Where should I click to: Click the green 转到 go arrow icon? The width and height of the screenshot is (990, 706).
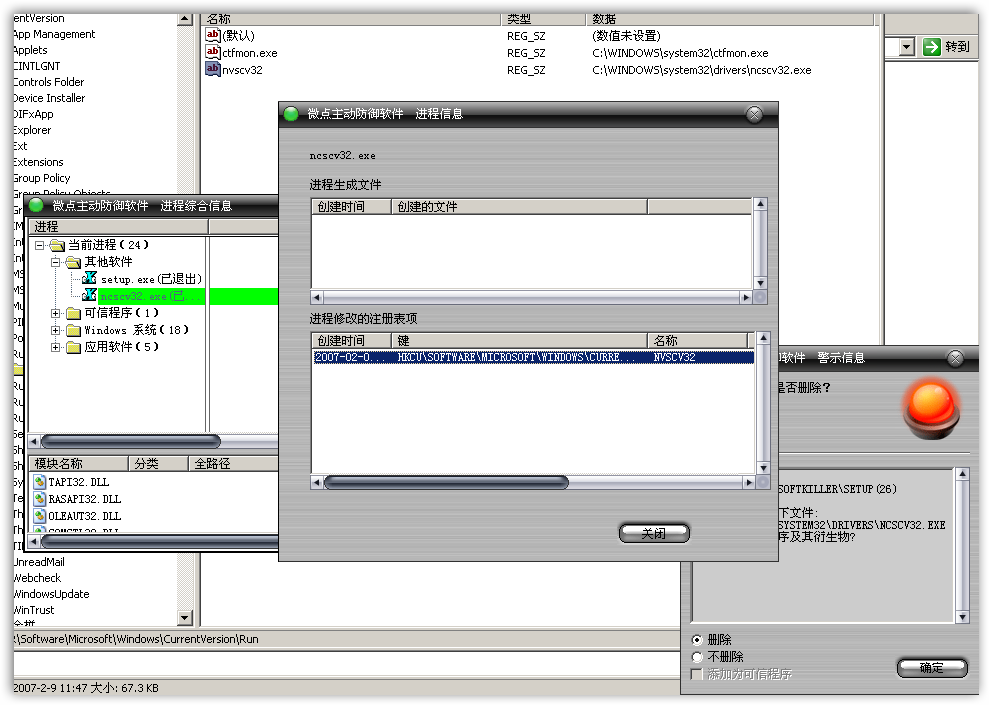tap(932, 47)
